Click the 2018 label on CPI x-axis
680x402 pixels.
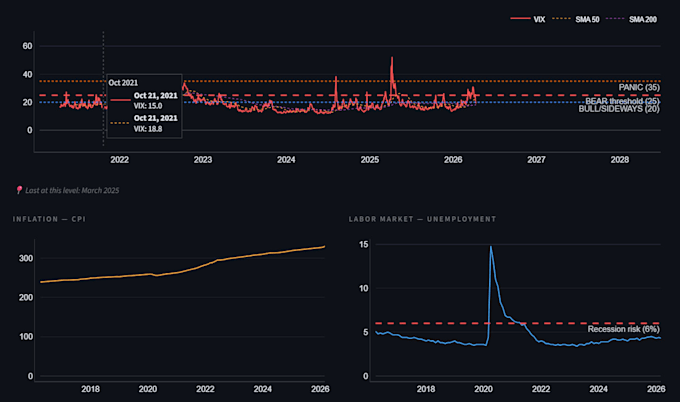[x=90, y=389]
